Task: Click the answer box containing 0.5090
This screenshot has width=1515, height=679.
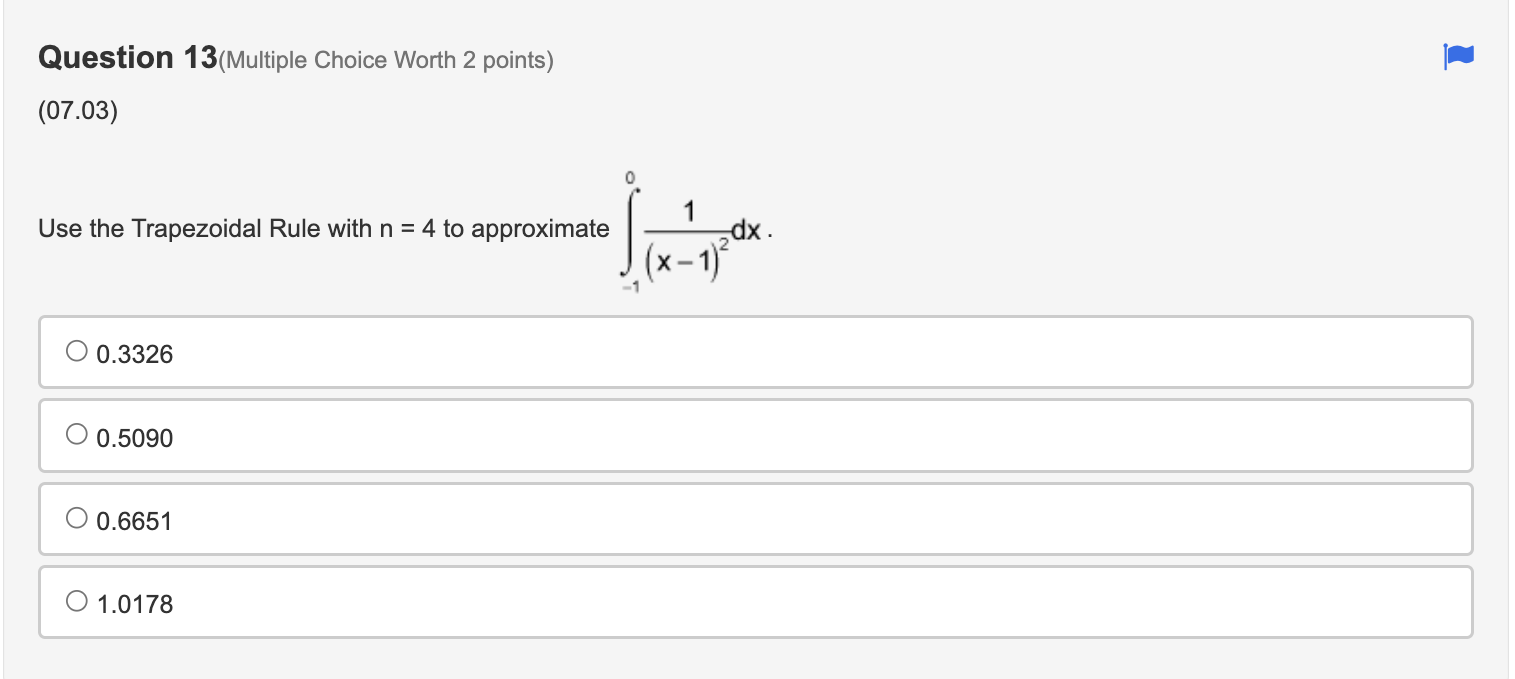Action: [400, 435]
